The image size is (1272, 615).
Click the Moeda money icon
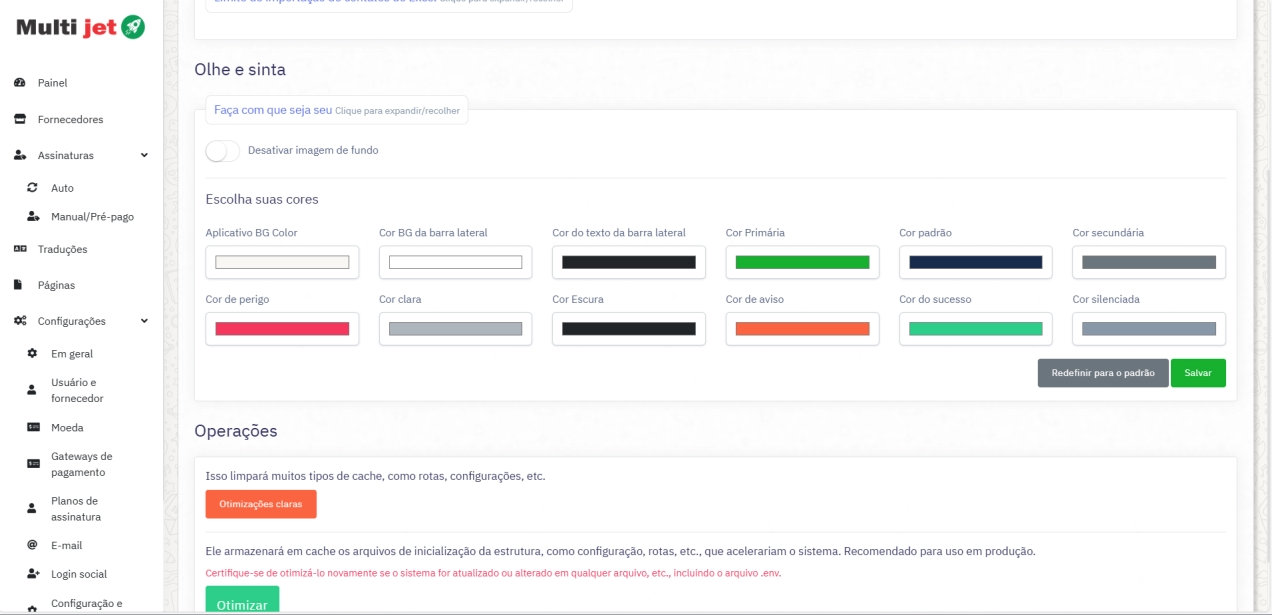click(x=32, y=428)
